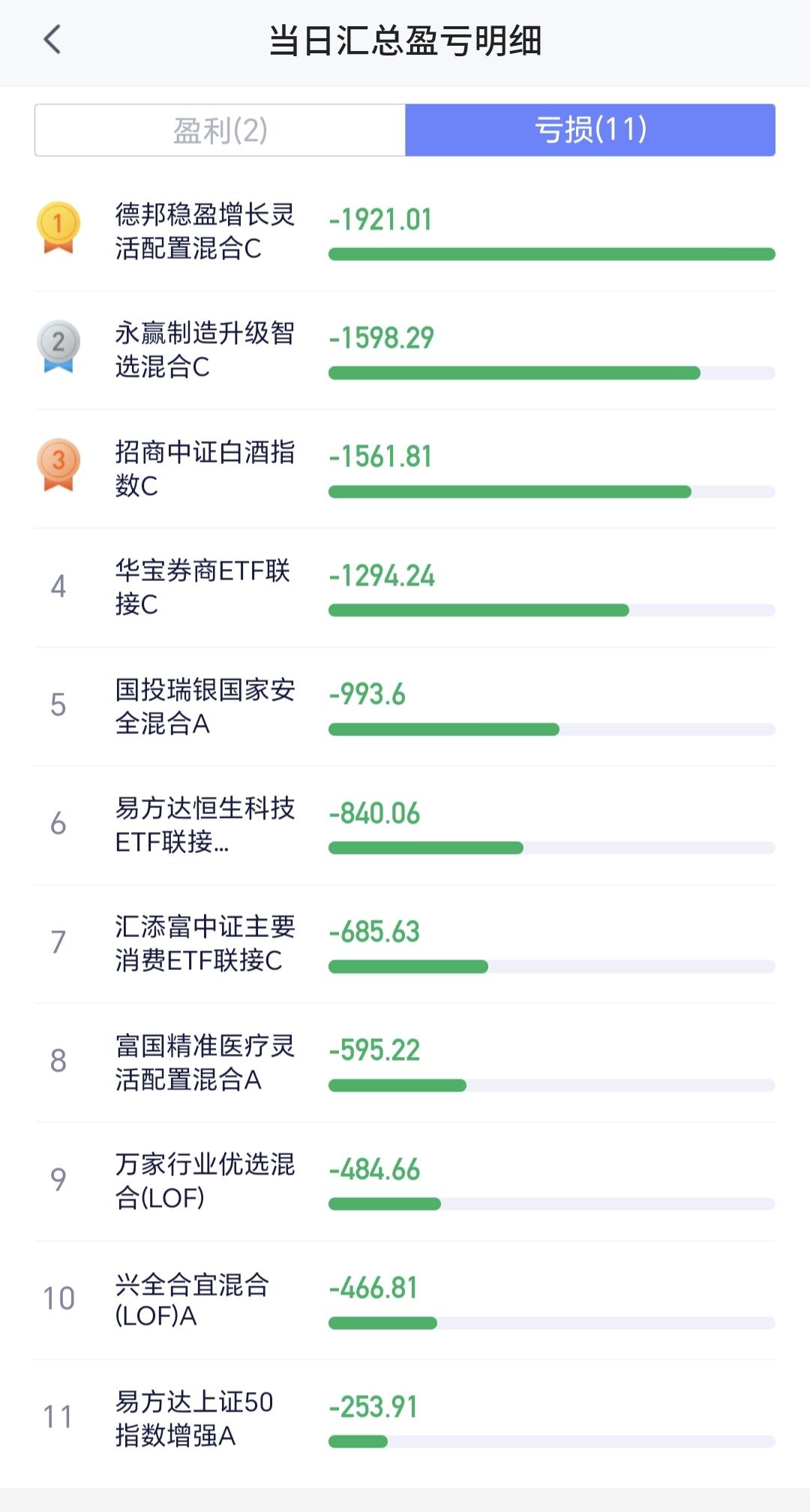Tap the -1294.24 loss amount
This screenshot has width=810, height=1512.
click(x=381, y=576)
